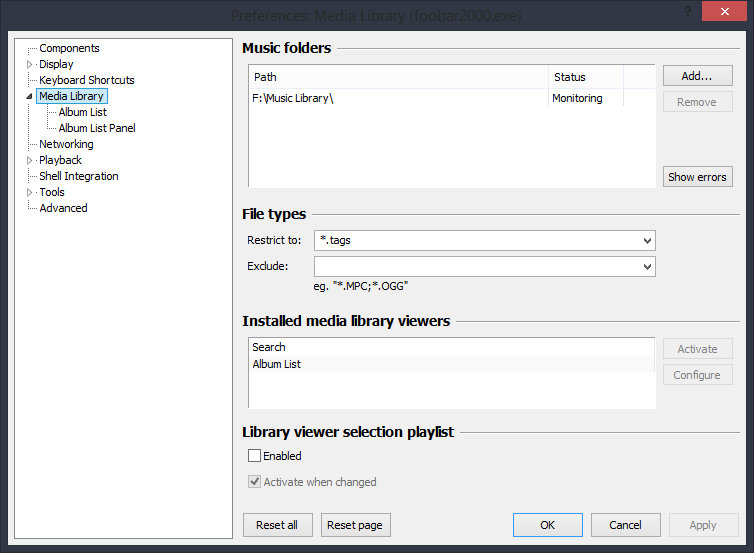Image resolution: width=754 pixels, height=553 pixels.
Task: Collapse the Media Library tree node
Action: point(30,97)
